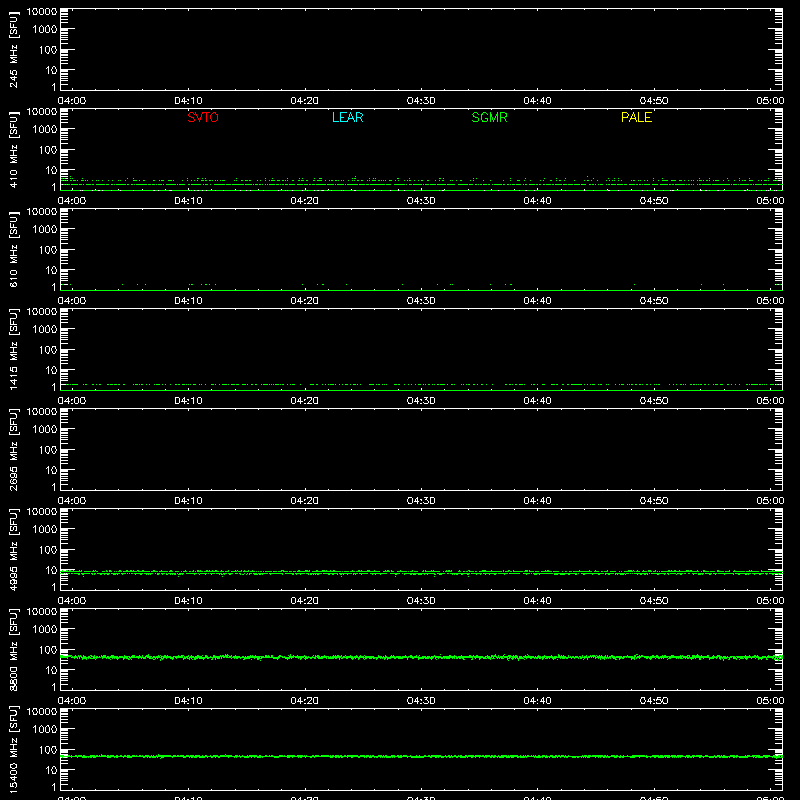Click the 10000 tick label on 15400 MHz axis
The height and width of the screenshot is (800, 800).
[x=42, y=712]
